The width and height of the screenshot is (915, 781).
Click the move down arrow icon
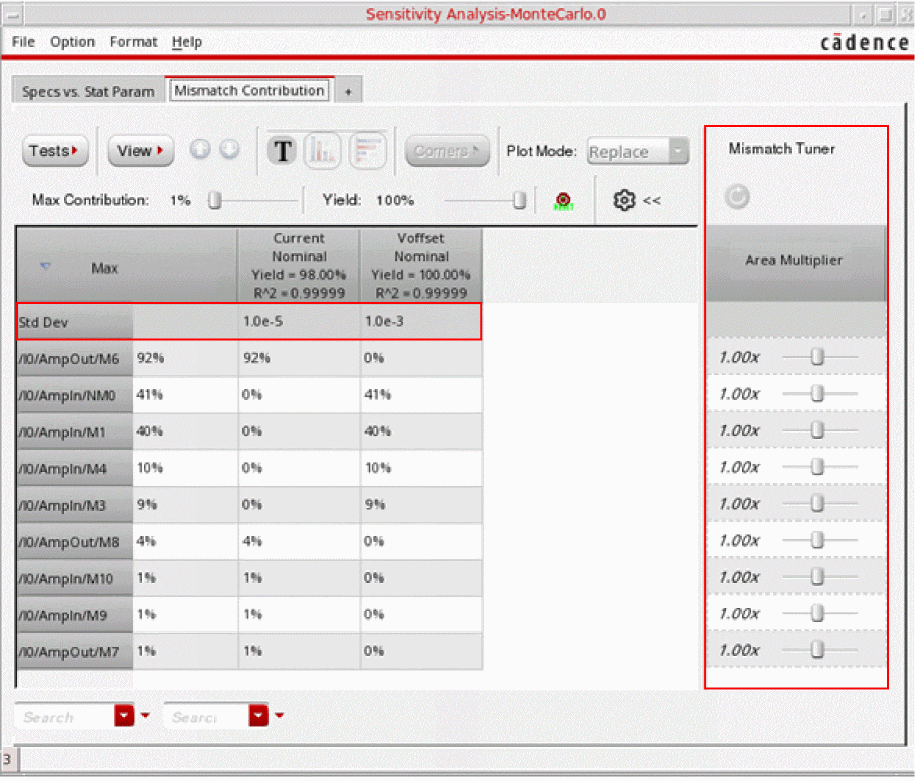pos(229,149)
